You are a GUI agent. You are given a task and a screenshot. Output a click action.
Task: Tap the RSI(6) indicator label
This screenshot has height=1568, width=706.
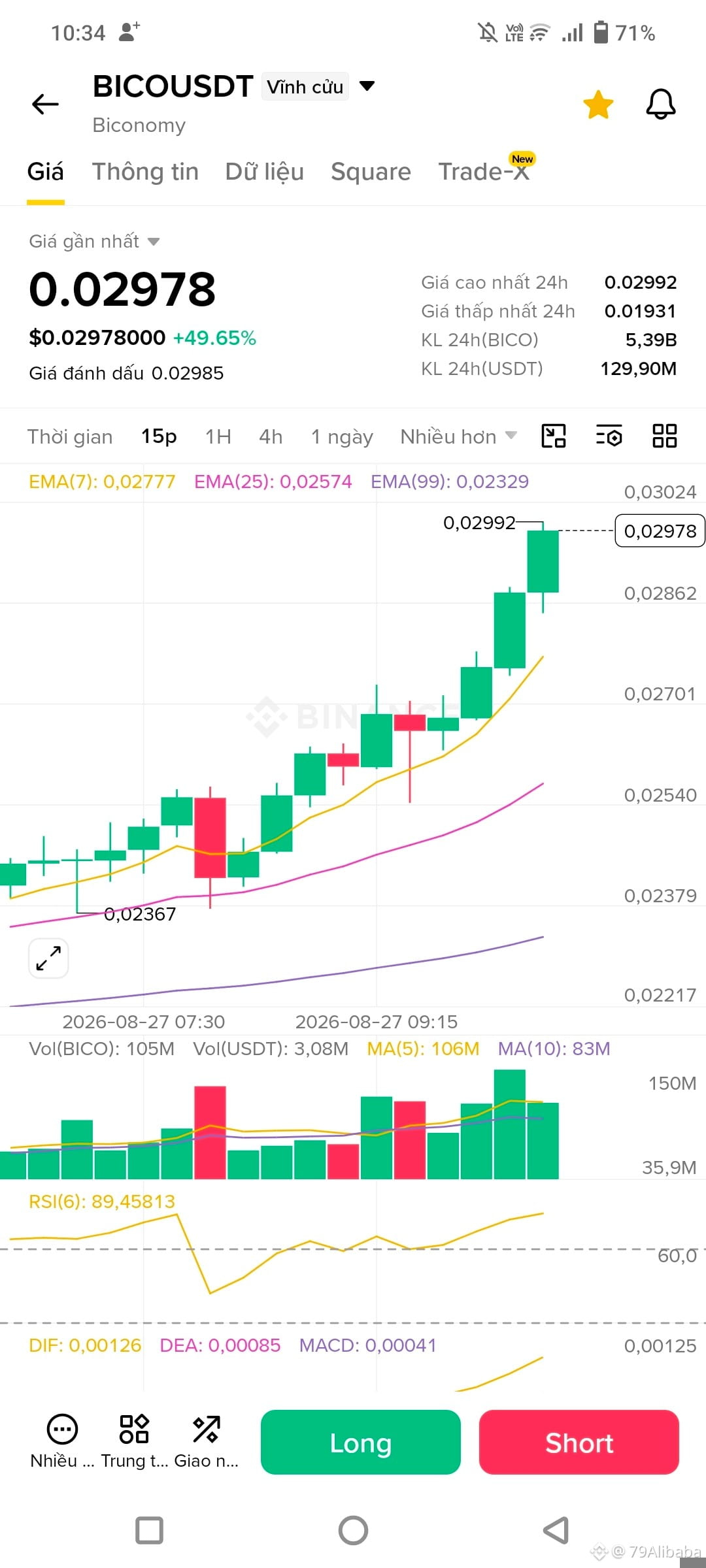click(x=102, y=1201)
